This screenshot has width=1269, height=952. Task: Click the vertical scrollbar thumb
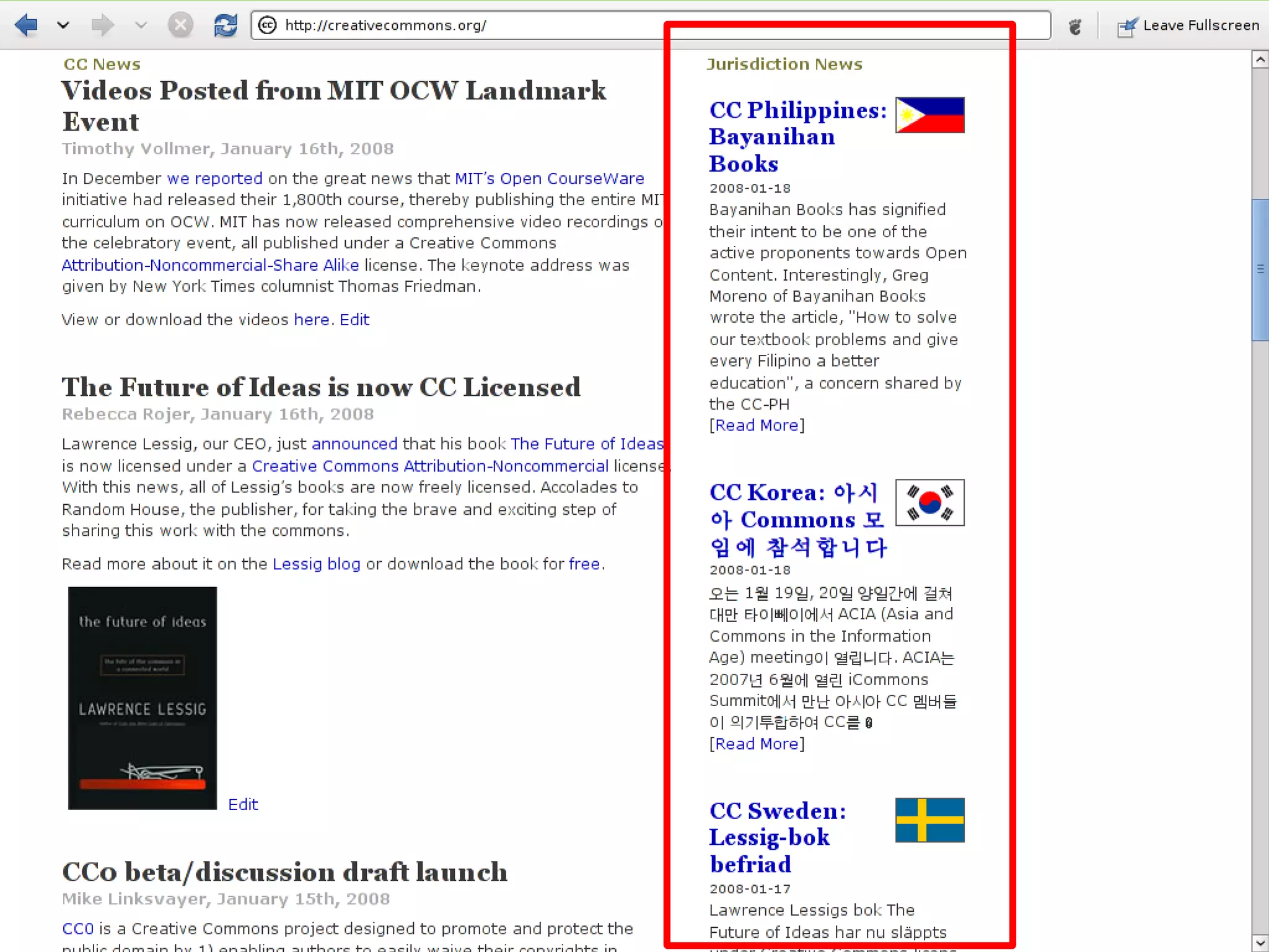[x=1260, y=269]
